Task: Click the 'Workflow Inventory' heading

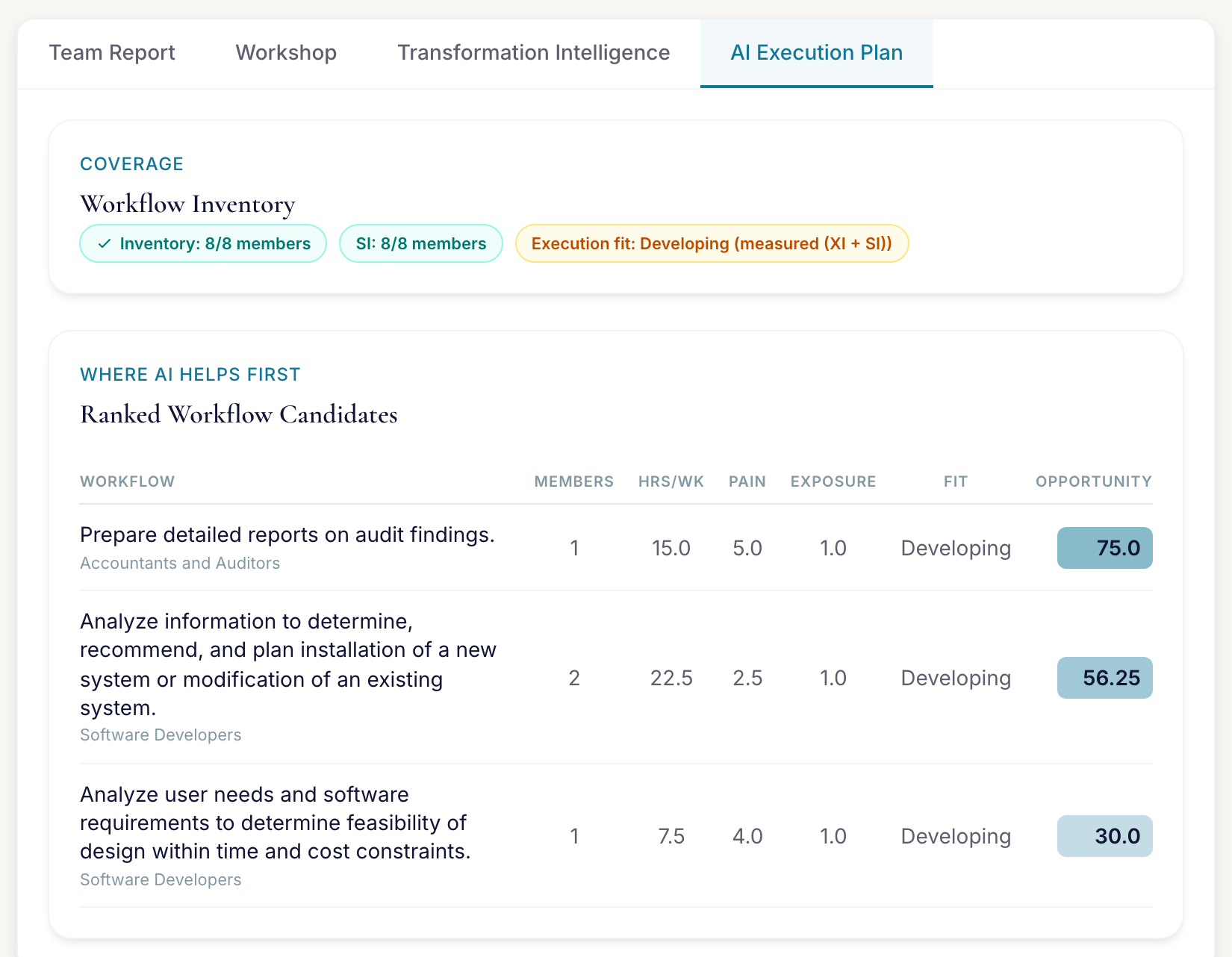Action: coord(187,204)
